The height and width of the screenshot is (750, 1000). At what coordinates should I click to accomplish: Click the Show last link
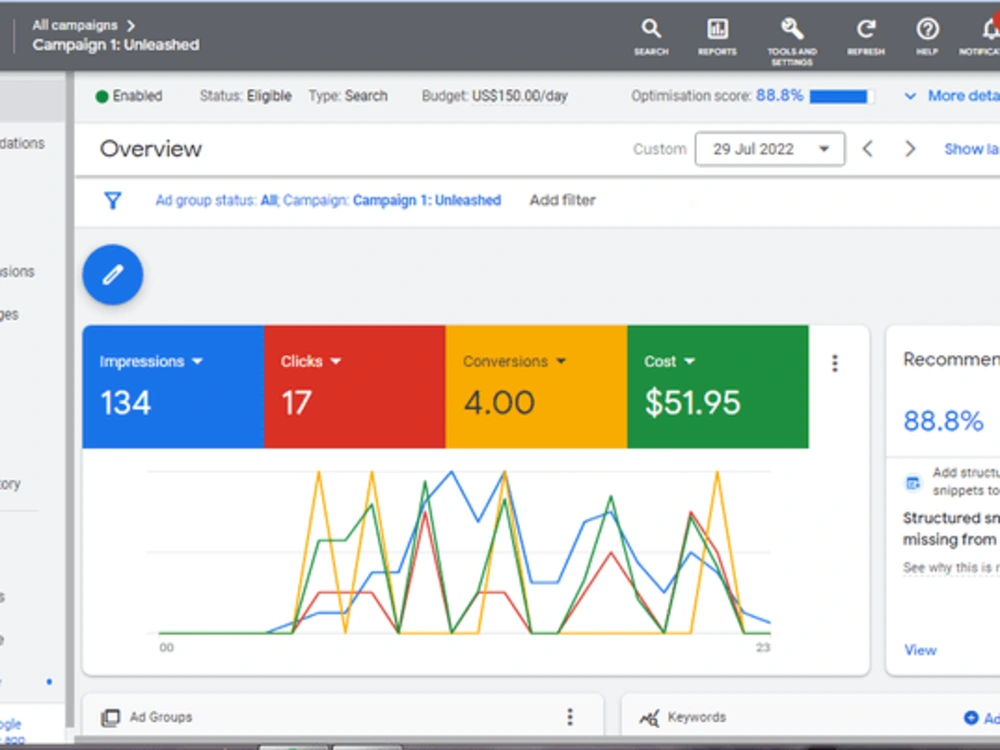point(971,149)
